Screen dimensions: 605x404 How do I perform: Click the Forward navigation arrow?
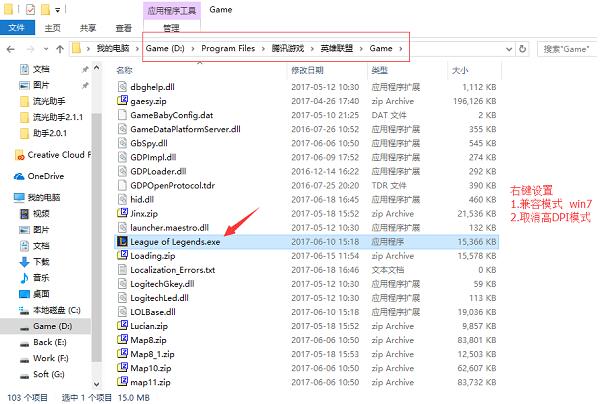click(30, 49)
